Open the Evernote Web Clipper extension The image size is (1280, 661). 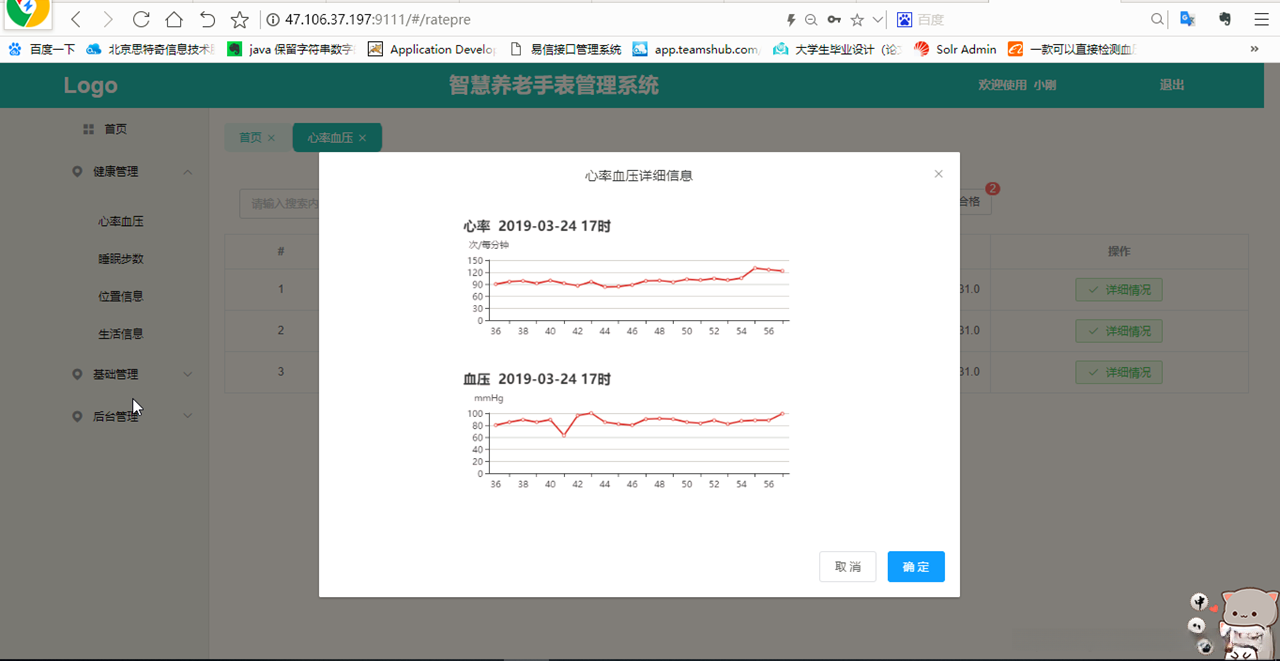(x=1224, y=19)
